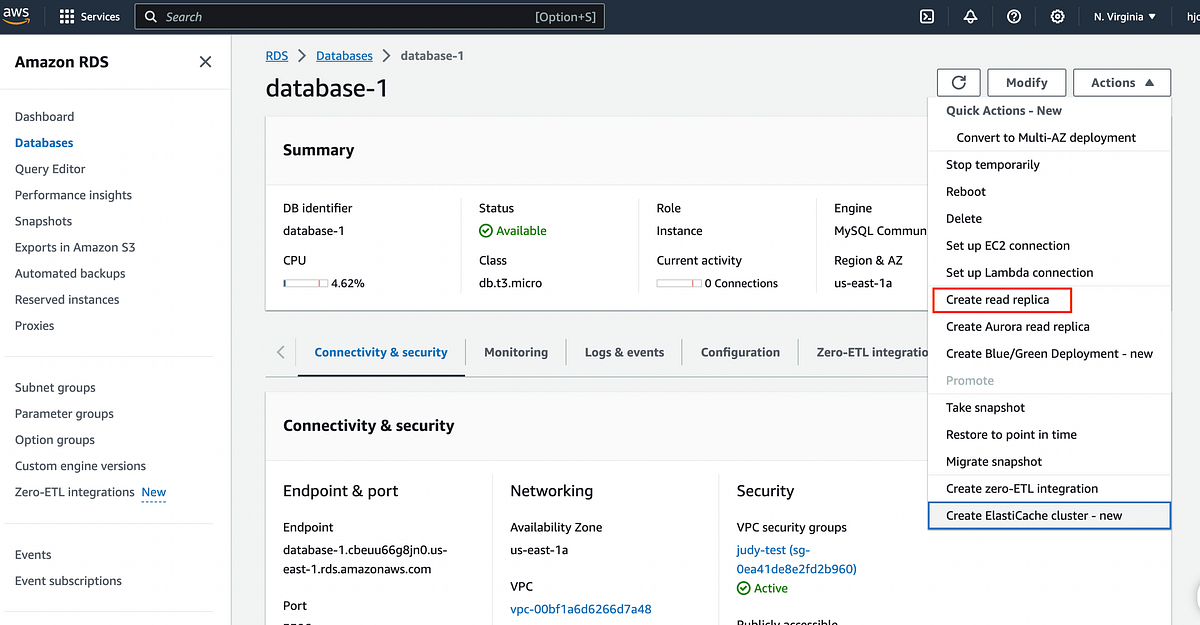The image size is (1200, 625).
Task: Switch to the Monitoring tab
Action: [515, 352]
